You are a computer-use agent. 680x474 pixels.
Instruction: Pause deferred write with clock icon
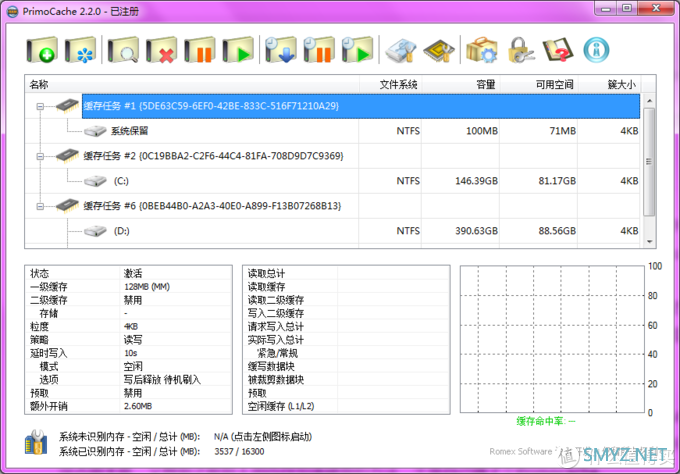pyautogui.click(x=319, y=50)
